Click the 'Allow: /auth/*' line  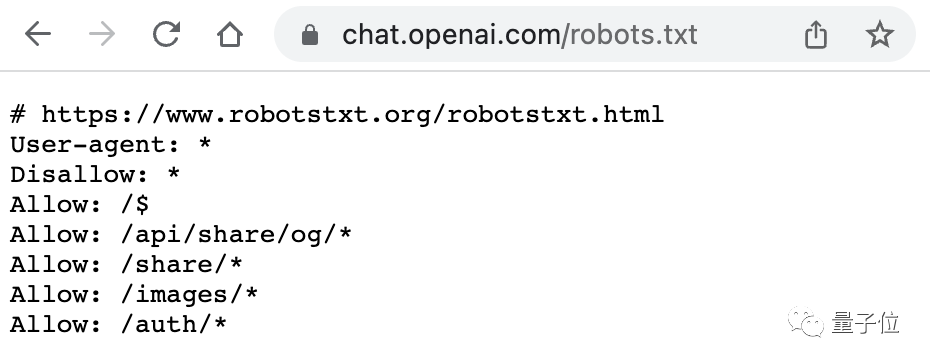click(x=119, y=324)
